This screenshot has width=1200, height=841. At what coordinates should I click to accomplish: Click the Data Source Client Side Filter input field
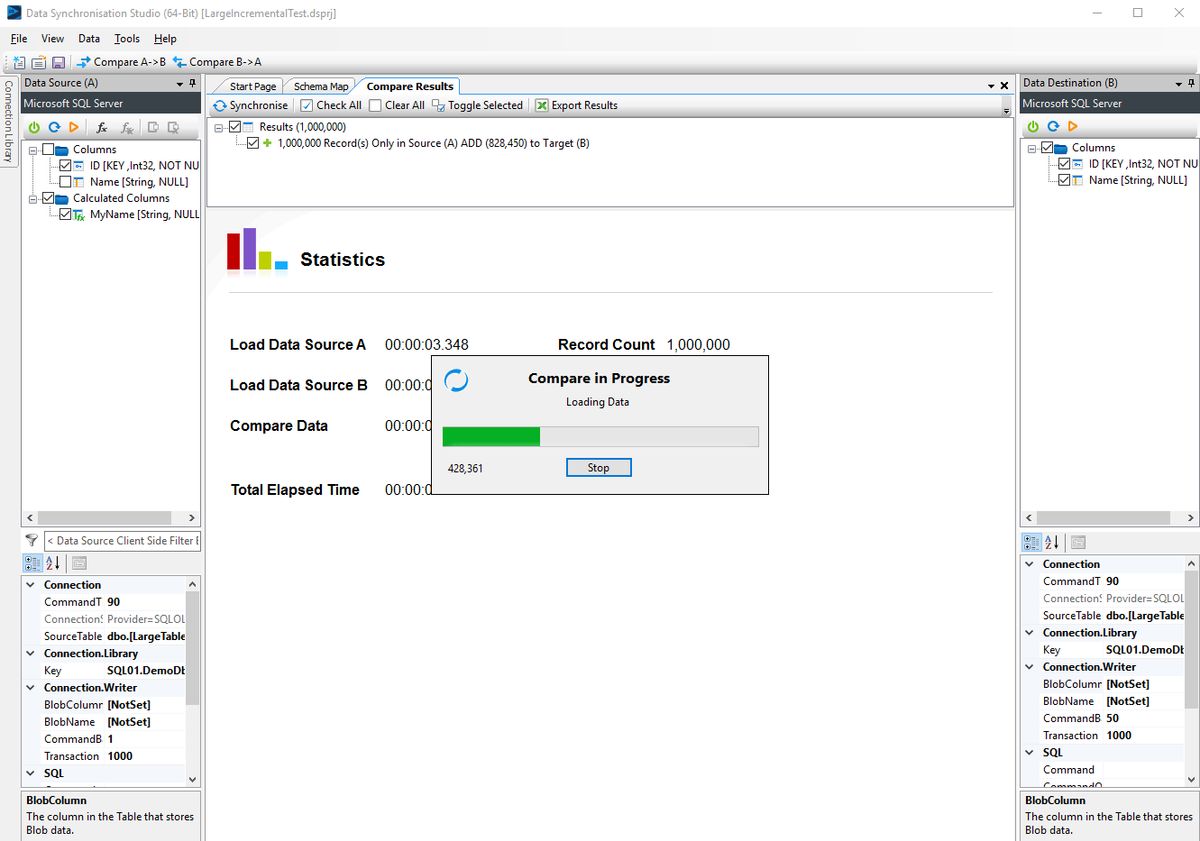(120, 540)
